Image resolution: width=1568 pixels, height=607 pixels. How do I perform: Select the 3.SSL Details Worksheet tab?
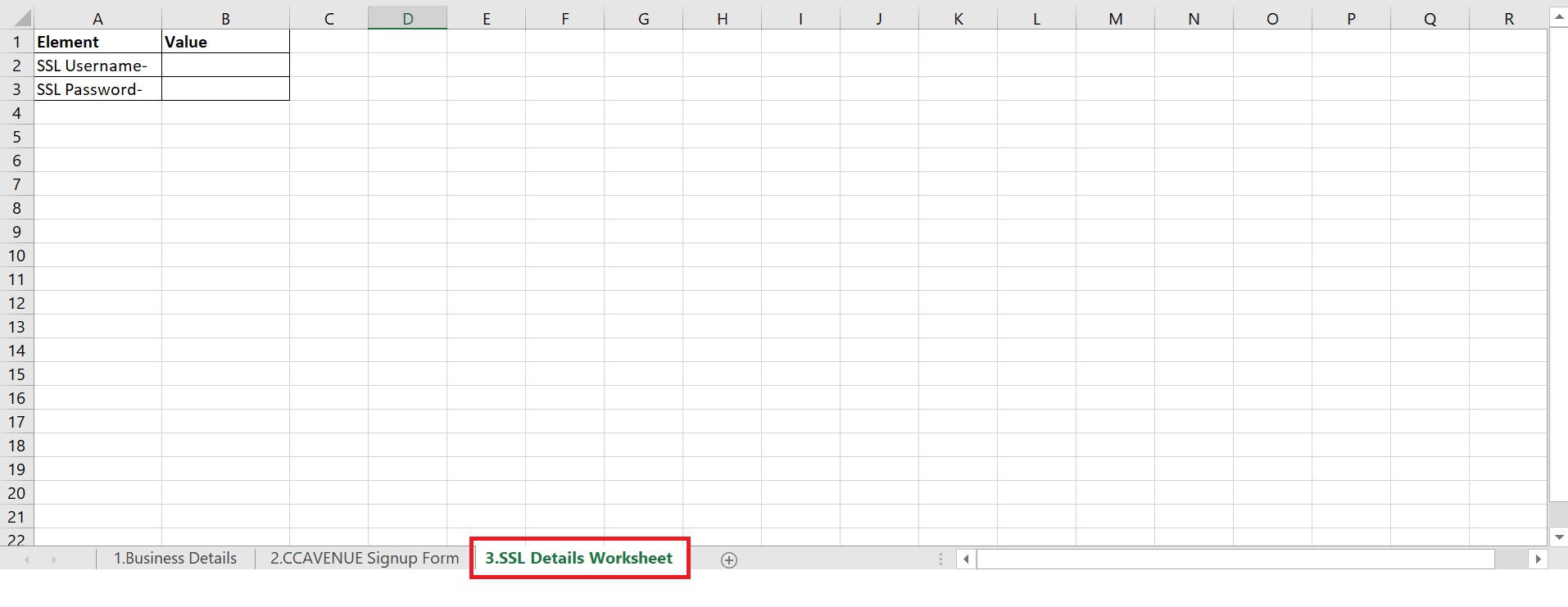pyautogui.click(x=578, y=559)
